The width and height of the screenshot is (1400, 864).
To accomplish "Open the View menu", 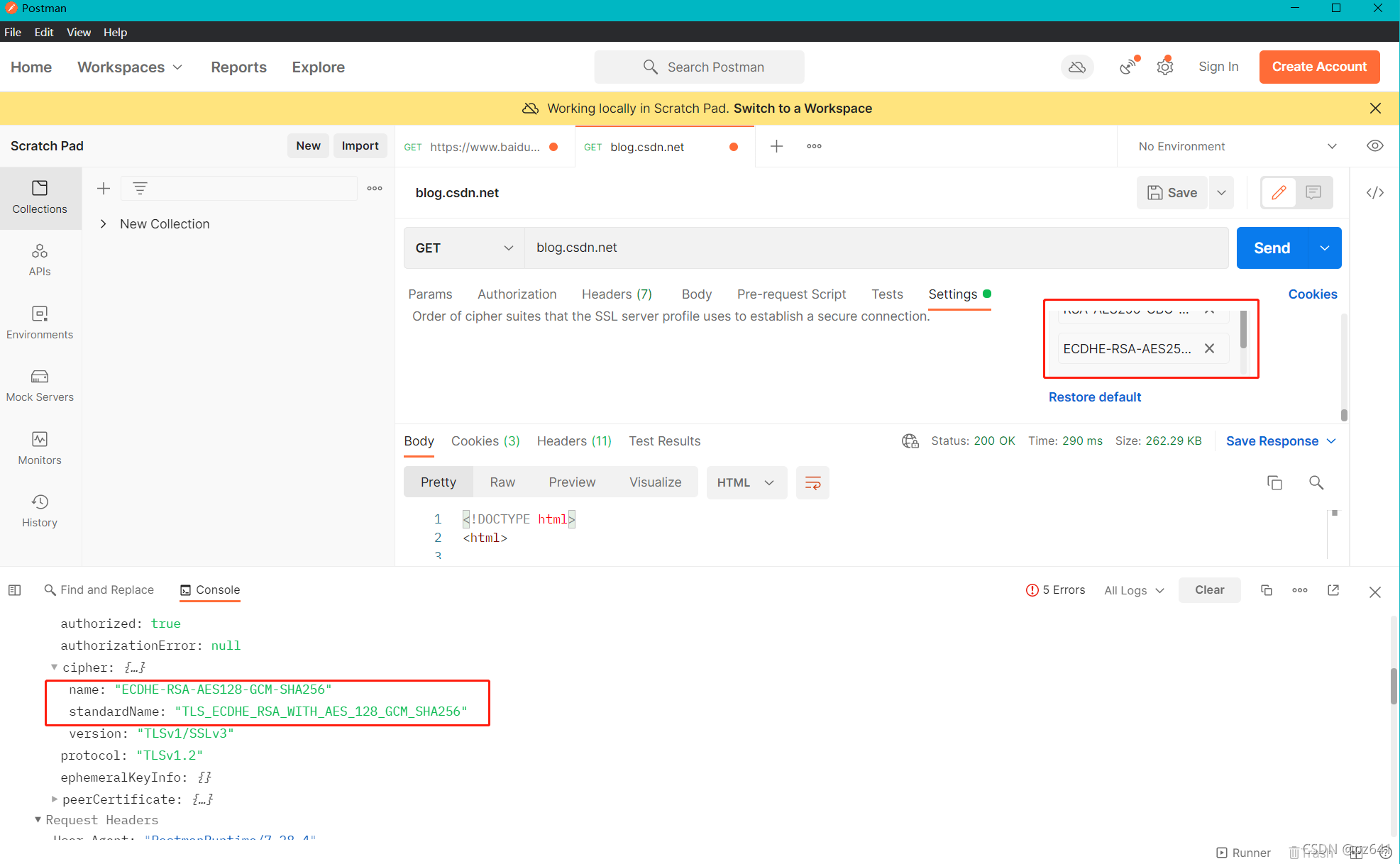I will click(79, 32).
